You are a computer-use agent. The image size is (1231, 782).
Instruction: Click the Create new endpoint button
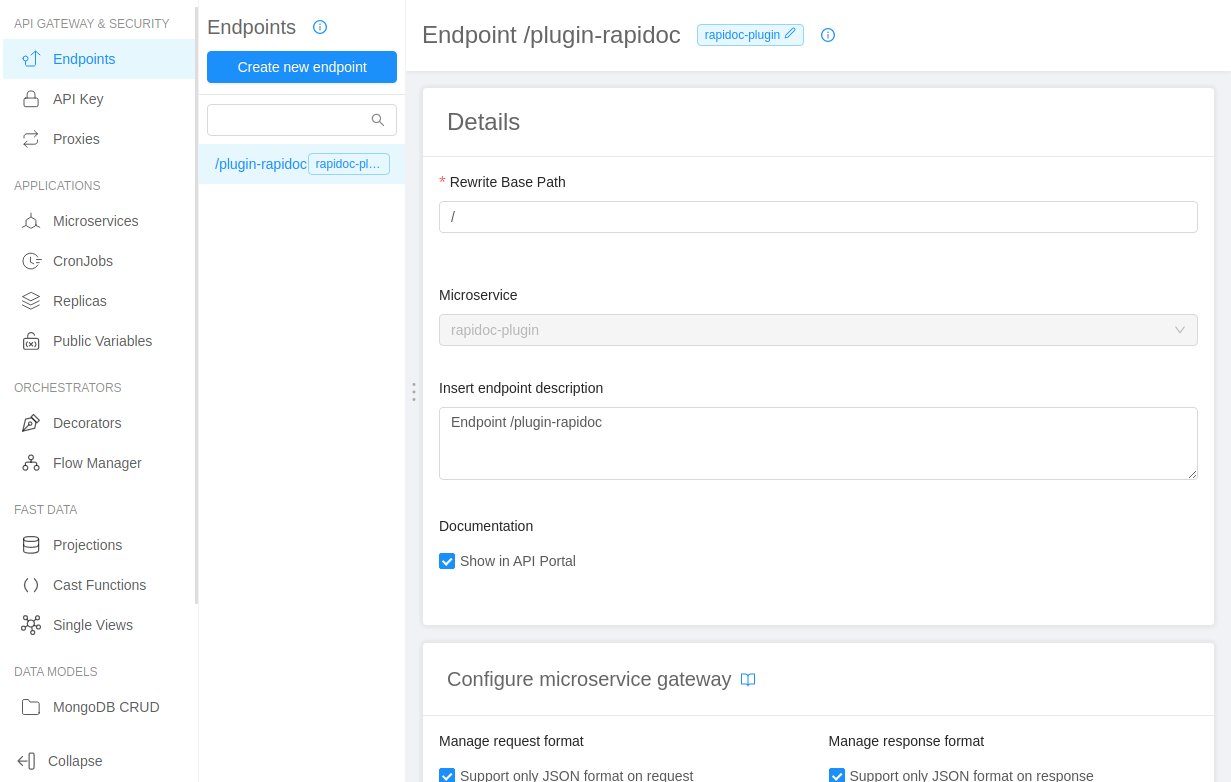[x=301, y=67]
